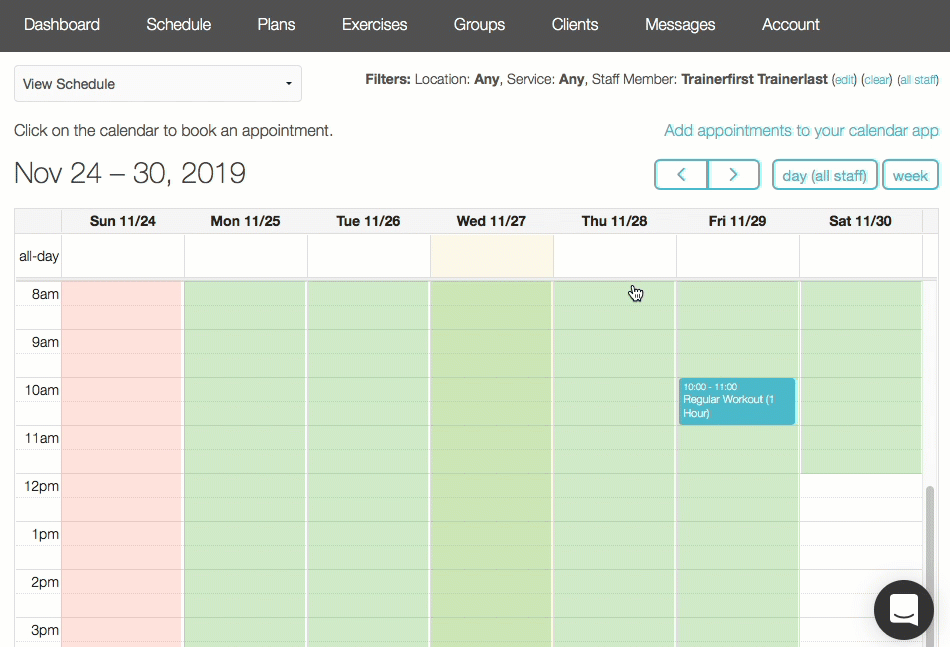The width and height of the screenshot is (950, 647).
Task: Select Wednesday 11/27 at 1pm slot
Action: tap(491, 534)
